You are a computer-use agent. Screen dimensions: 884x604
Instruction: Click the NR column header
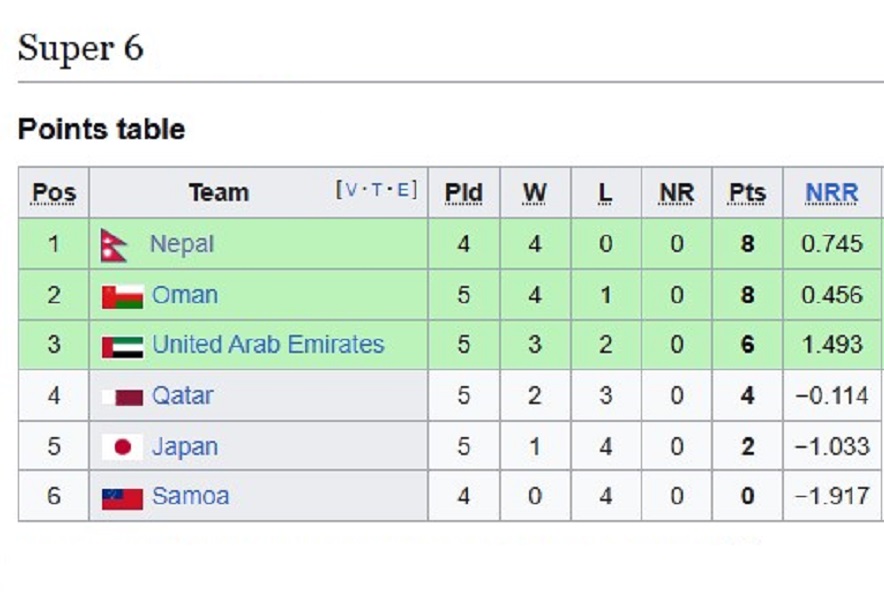pos(676,193)
